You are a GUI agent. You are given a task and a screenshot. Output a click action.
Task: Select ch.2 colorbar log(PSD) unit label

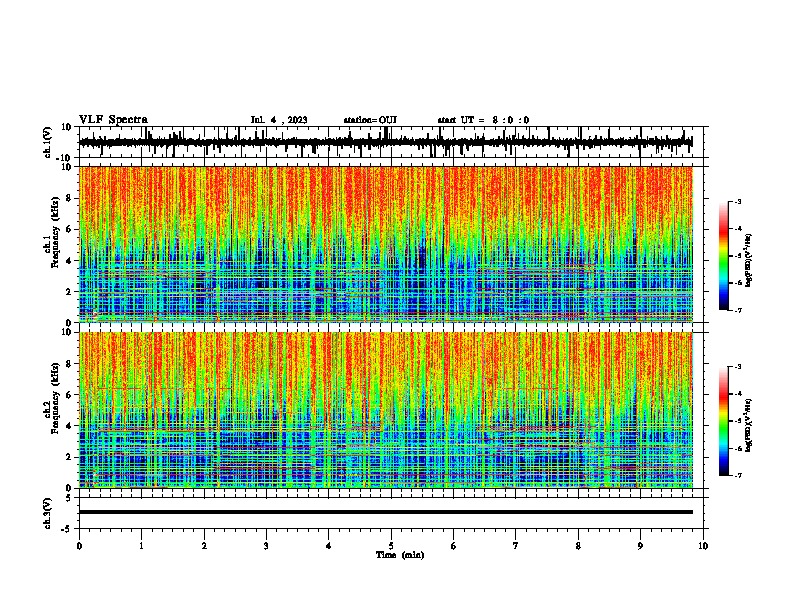tap(748, 426)
